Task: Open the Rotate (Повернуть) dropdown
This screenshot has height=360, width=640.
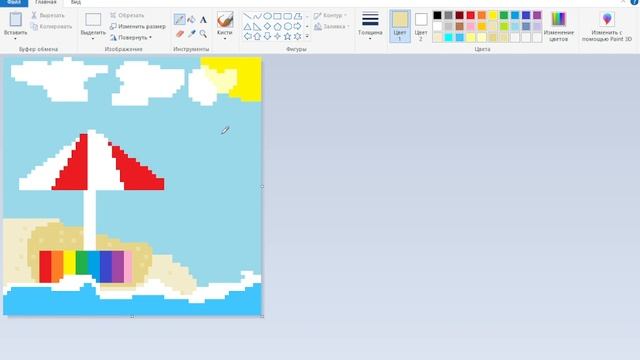Action: (131, 38)
